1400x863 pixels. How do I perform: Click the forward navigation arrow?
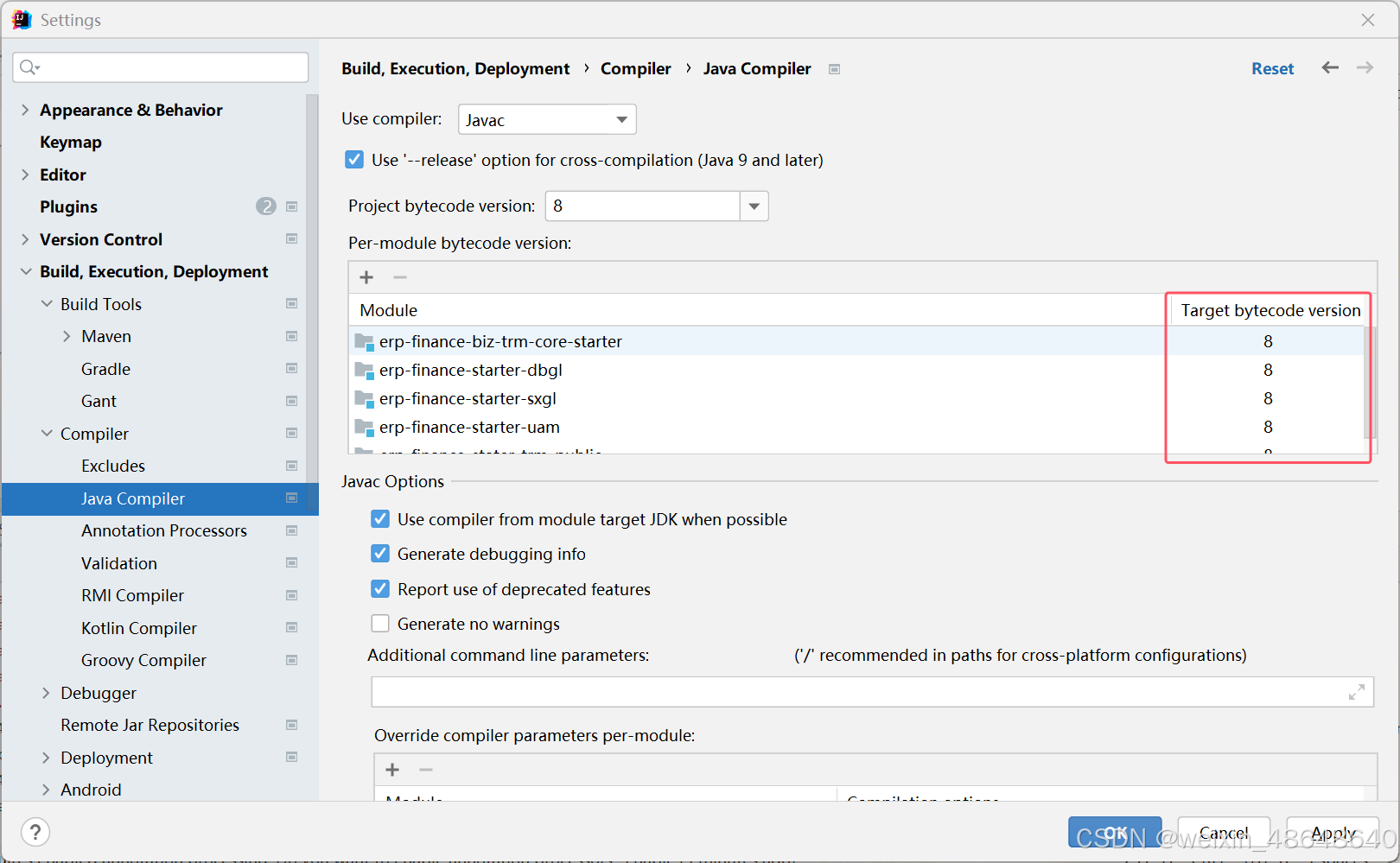(1364, 67)
